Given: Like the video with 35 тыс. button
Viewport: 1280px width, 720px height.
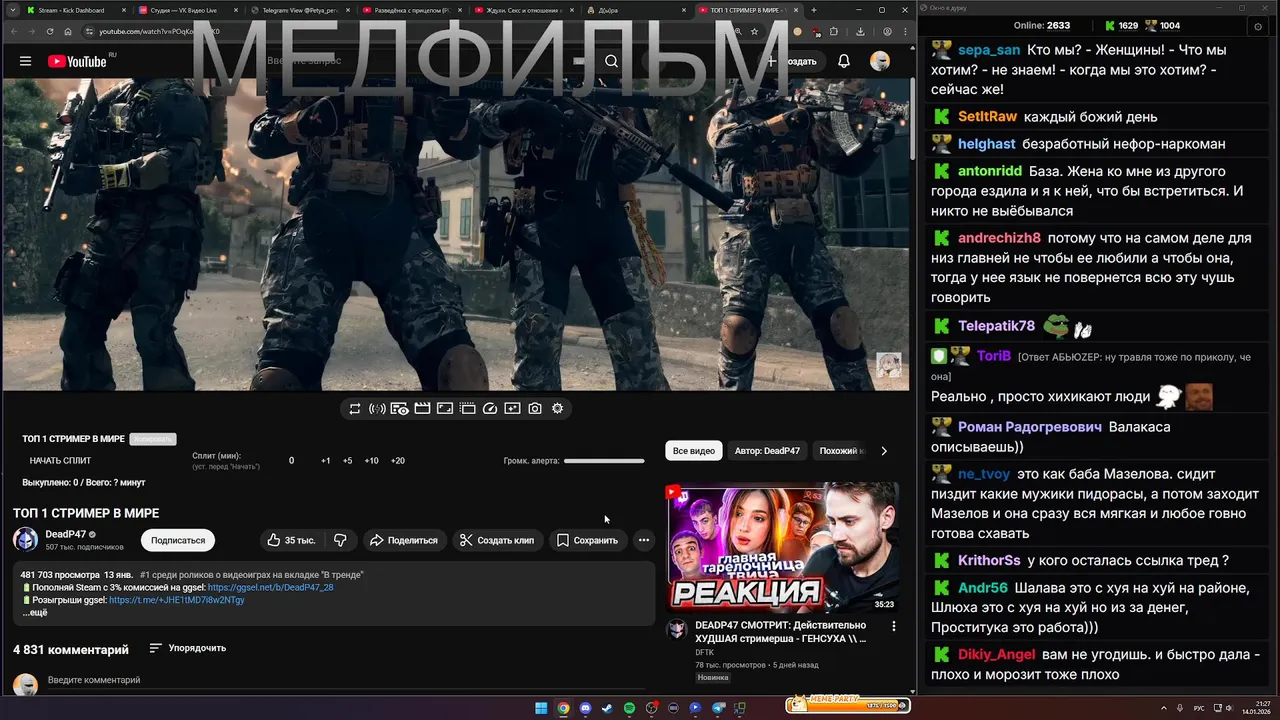Looking at the screenshot, I should tap(291, 540).
